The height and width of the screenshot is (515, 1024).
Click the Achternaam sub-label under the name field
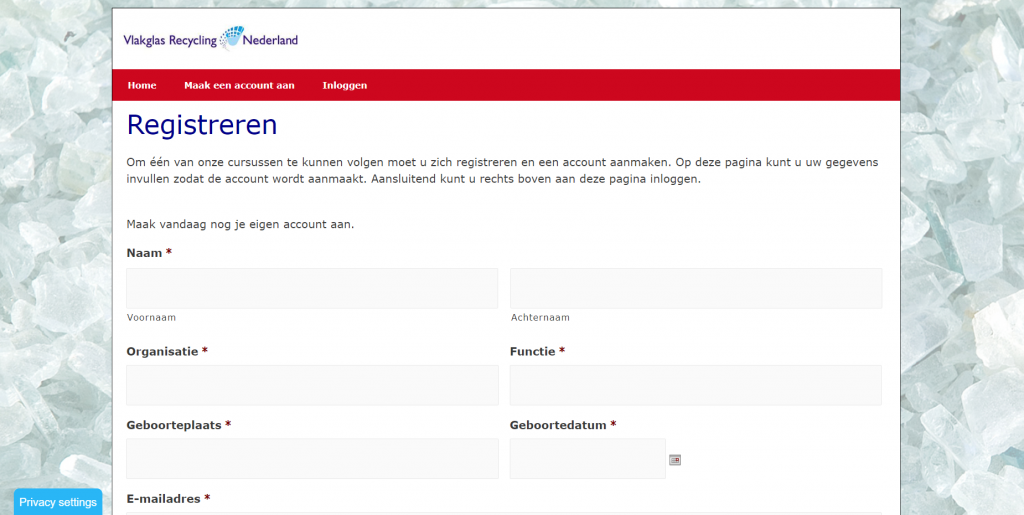click(x=540, y=317)
